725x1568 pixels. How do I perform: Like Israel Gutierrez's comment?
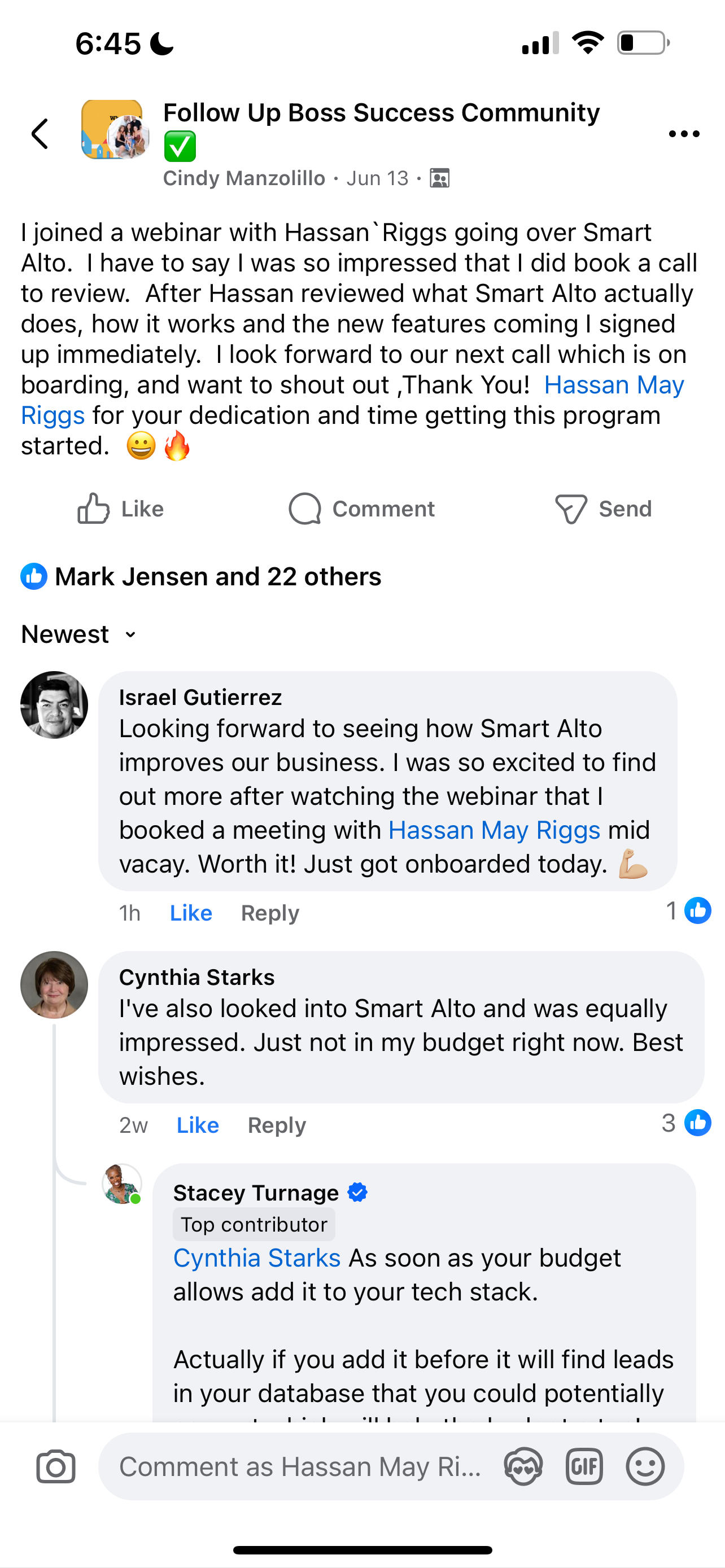[190, 913]
